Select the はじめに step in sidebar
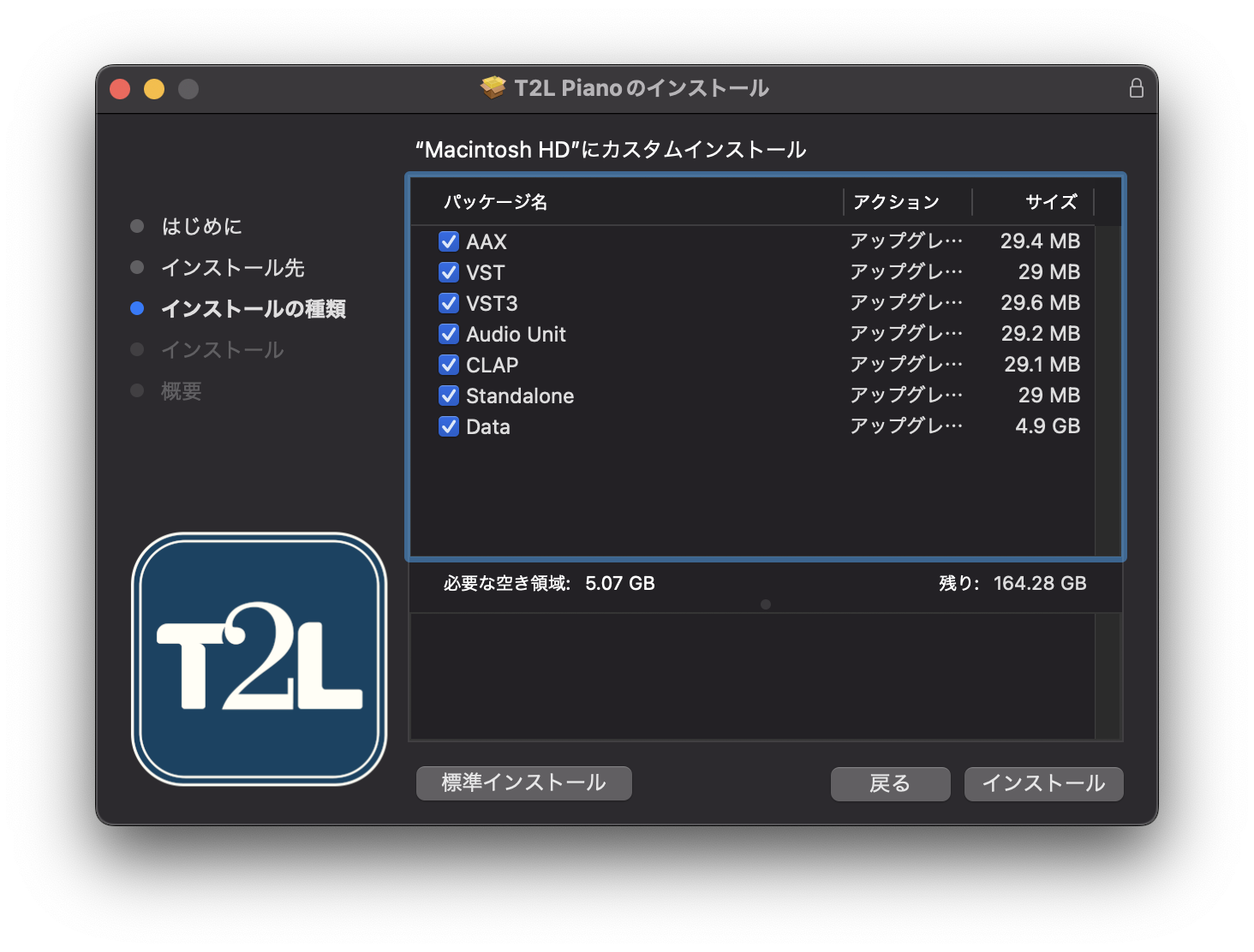 point(201,226)
